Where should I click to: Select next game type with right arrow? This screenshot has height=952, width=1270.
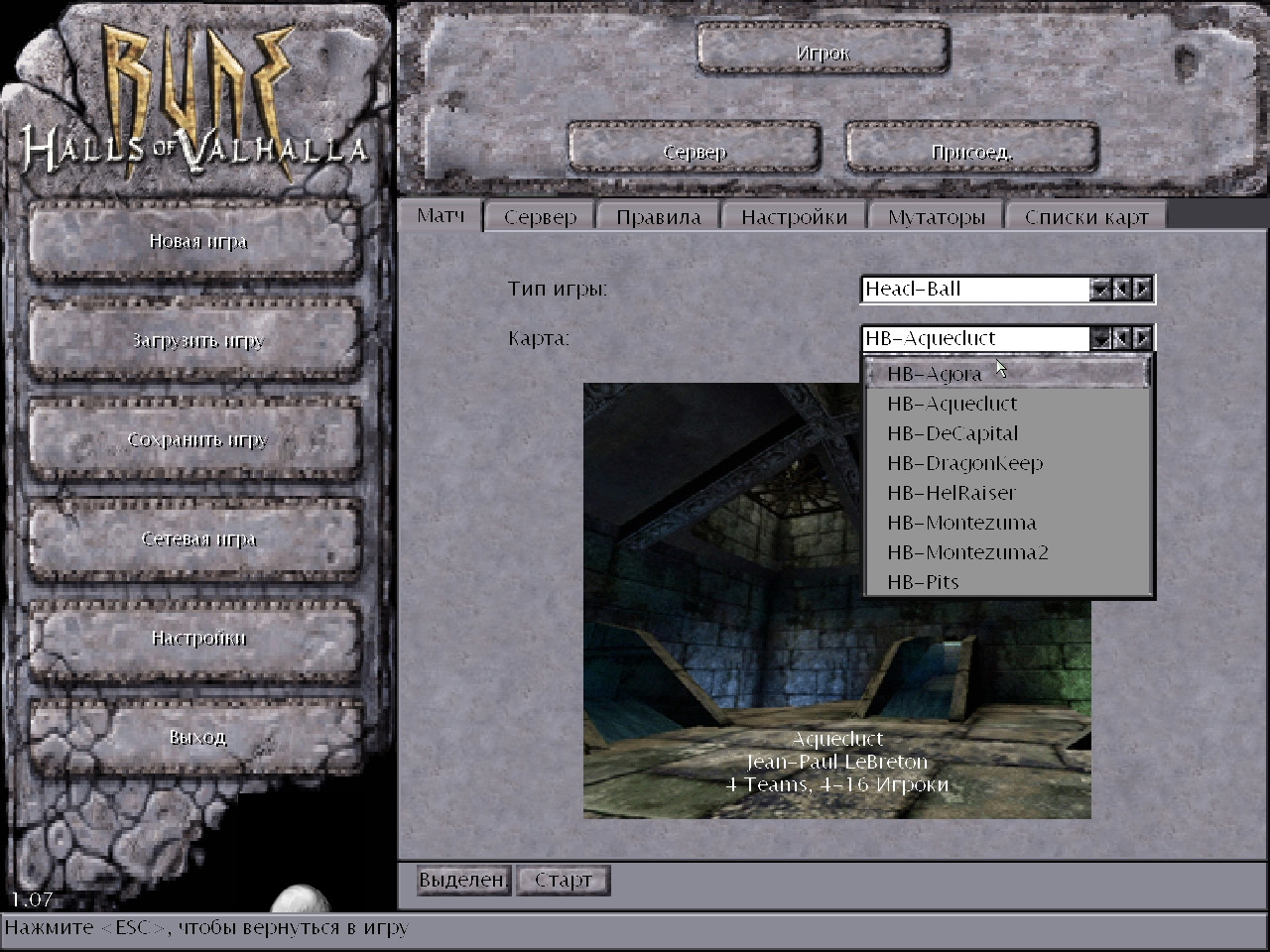[x=1142, y=289]
